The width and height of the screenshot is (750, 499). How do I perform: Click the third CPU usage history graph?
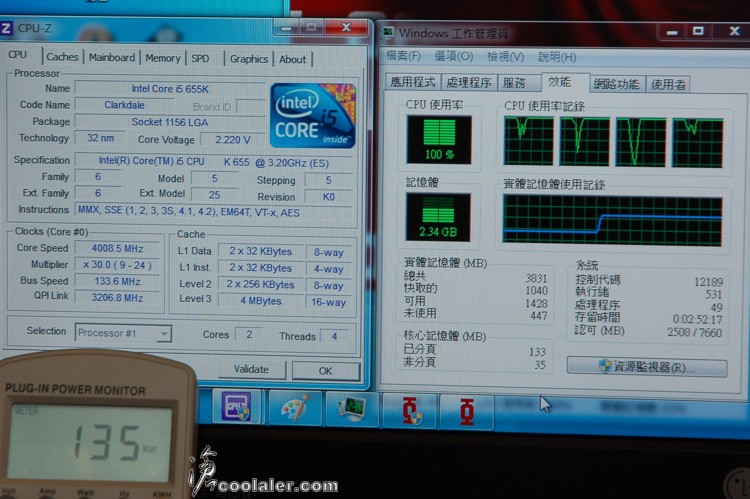tap(641, 142)
